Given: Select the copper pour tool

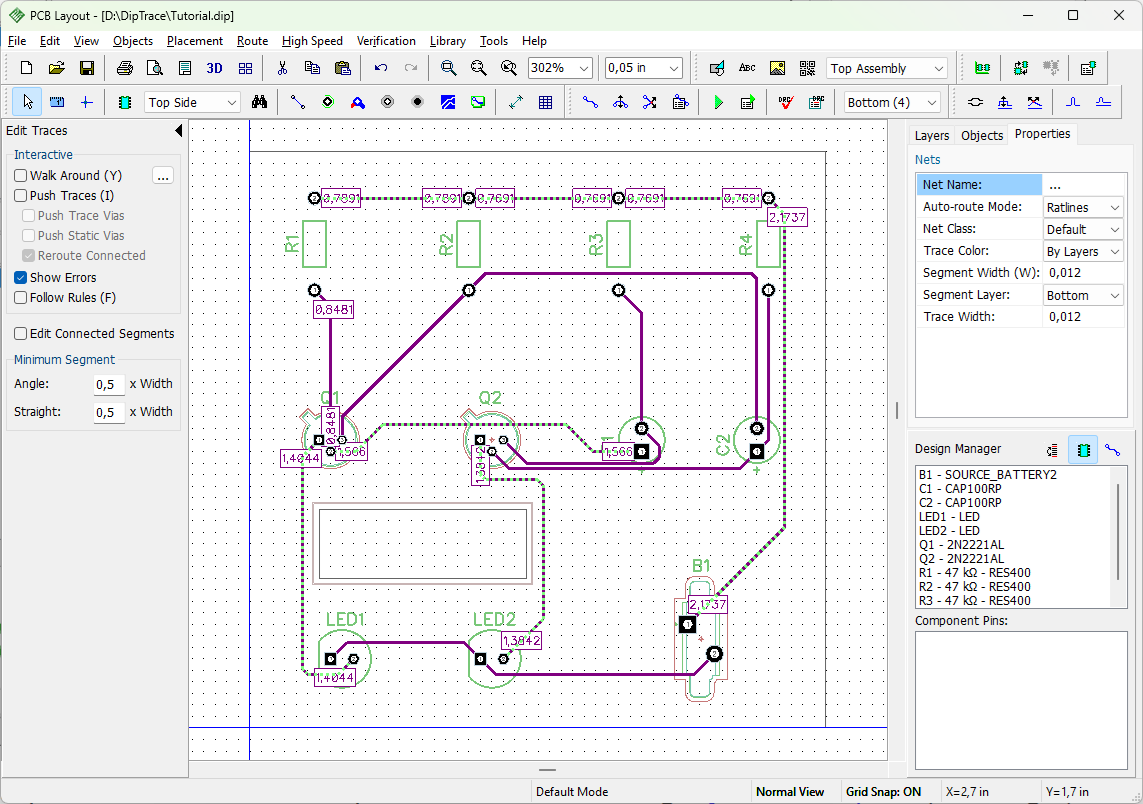Looking at the screenshot, I should (448, 102).
